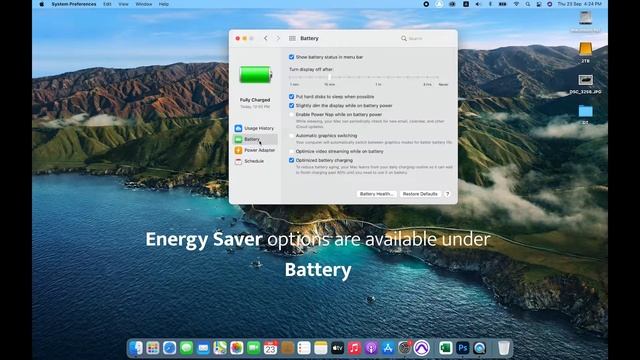Click the Turn display off after slider

[364, 77]
